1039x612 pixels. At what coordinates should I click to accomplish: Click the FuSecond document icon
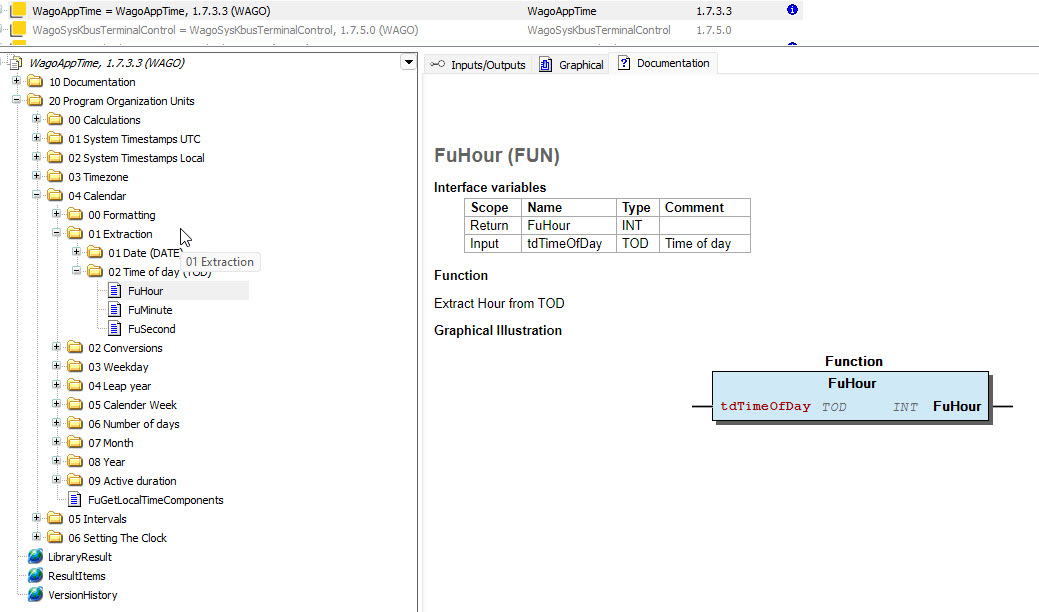click(114, 329)
